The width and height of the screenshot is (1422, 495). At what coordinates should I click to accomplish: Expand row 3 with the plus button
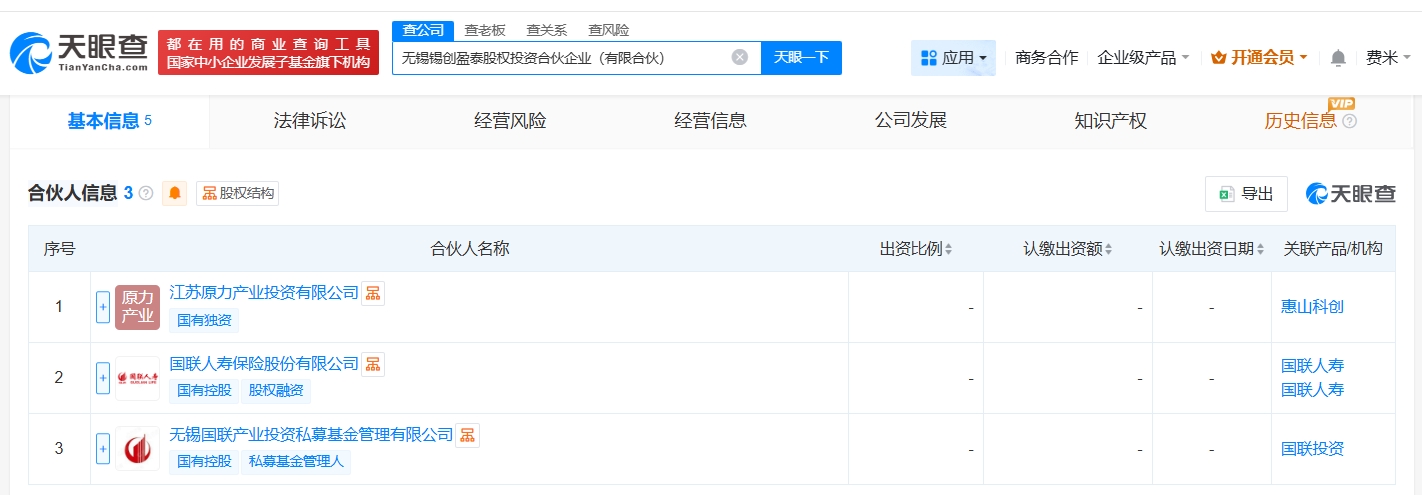point(103,449)
